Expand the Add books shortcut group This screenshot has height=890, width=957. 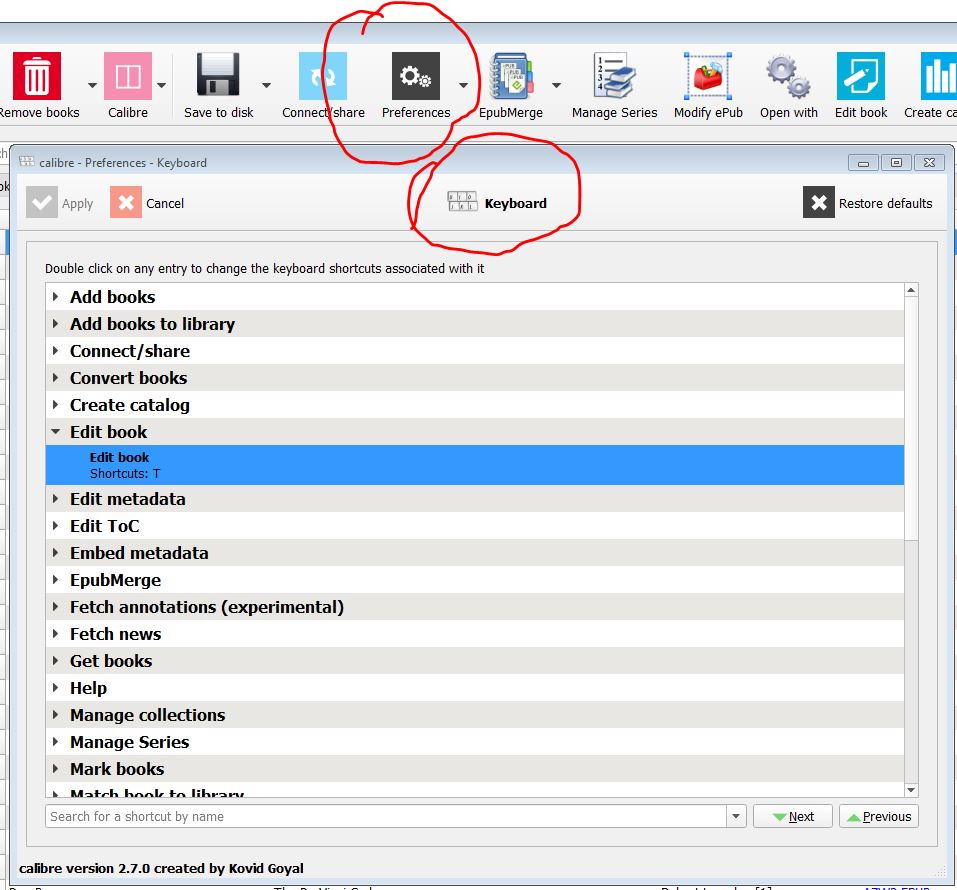pos(56,297)
